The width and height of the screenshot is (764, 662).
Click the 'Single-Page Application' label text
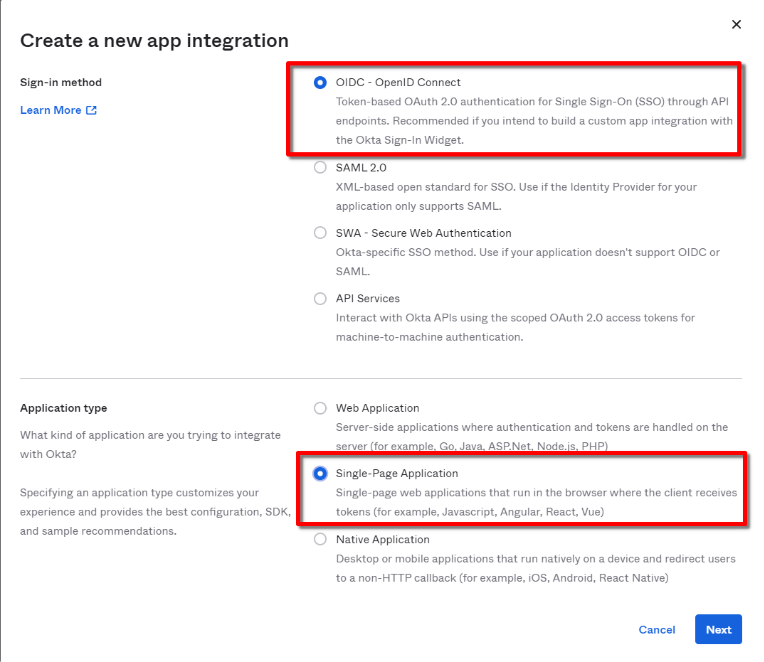(x=397, y=473)
